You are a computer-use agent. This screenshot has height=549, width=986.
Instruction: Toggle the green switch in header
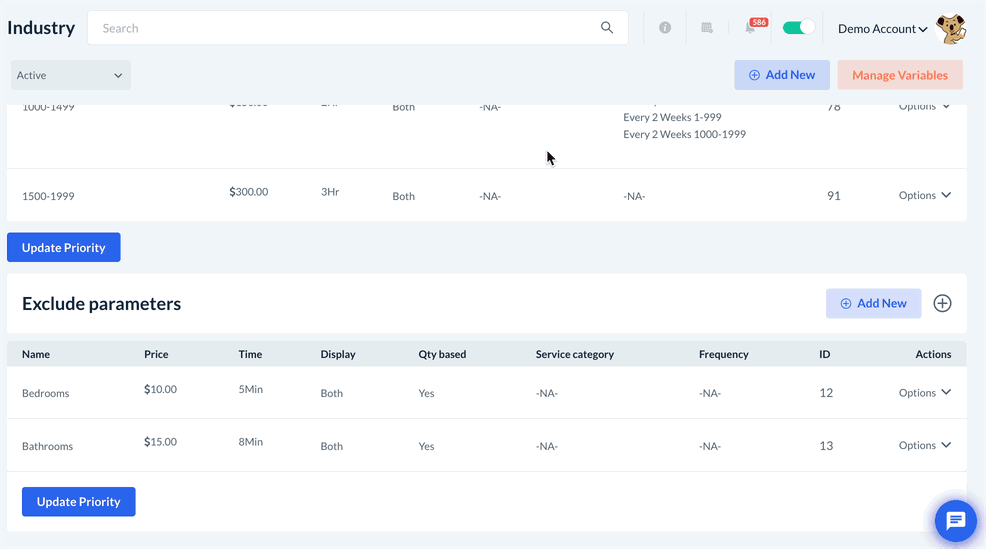tap(798, 28)
